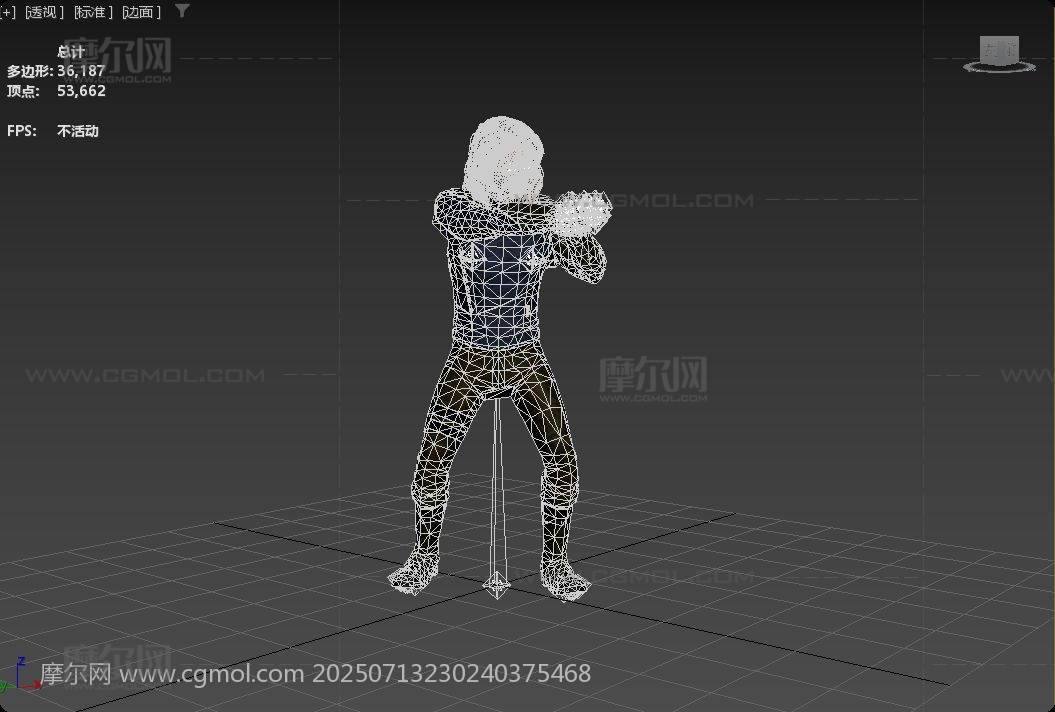The image size is (1055, 712).
Task: Open the 标准 shading quality menu
Action: pyautogui.click(x=93, y=12)
